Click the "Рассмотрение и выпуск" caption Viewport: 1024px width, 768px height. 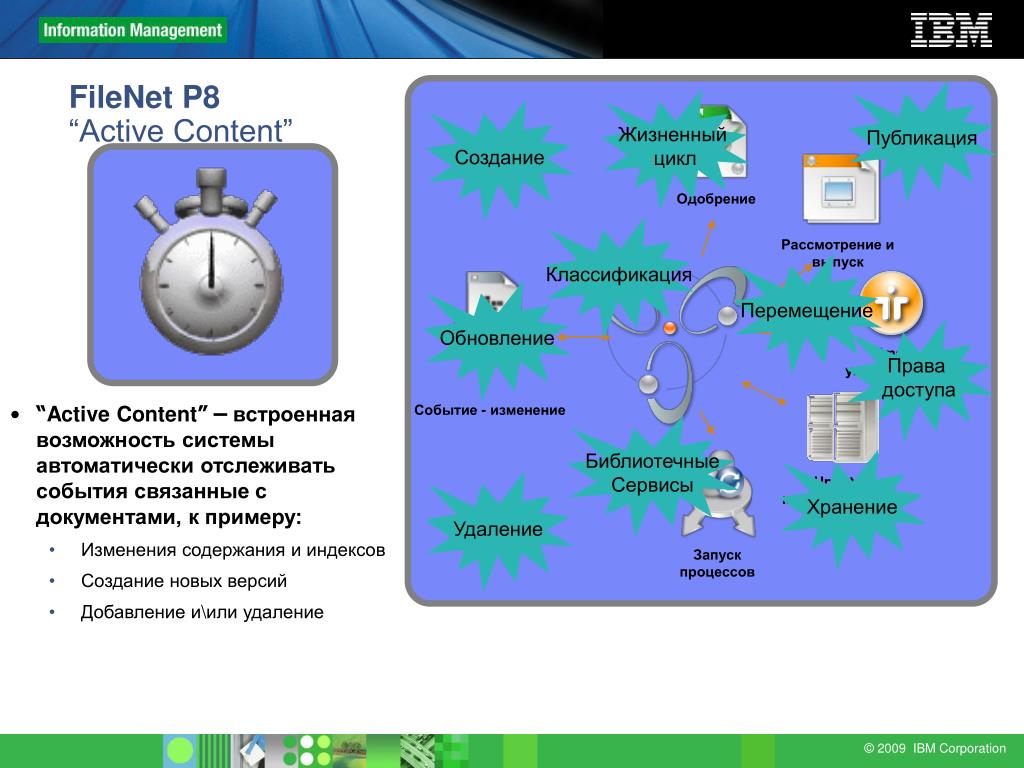(x=837, y=253)
